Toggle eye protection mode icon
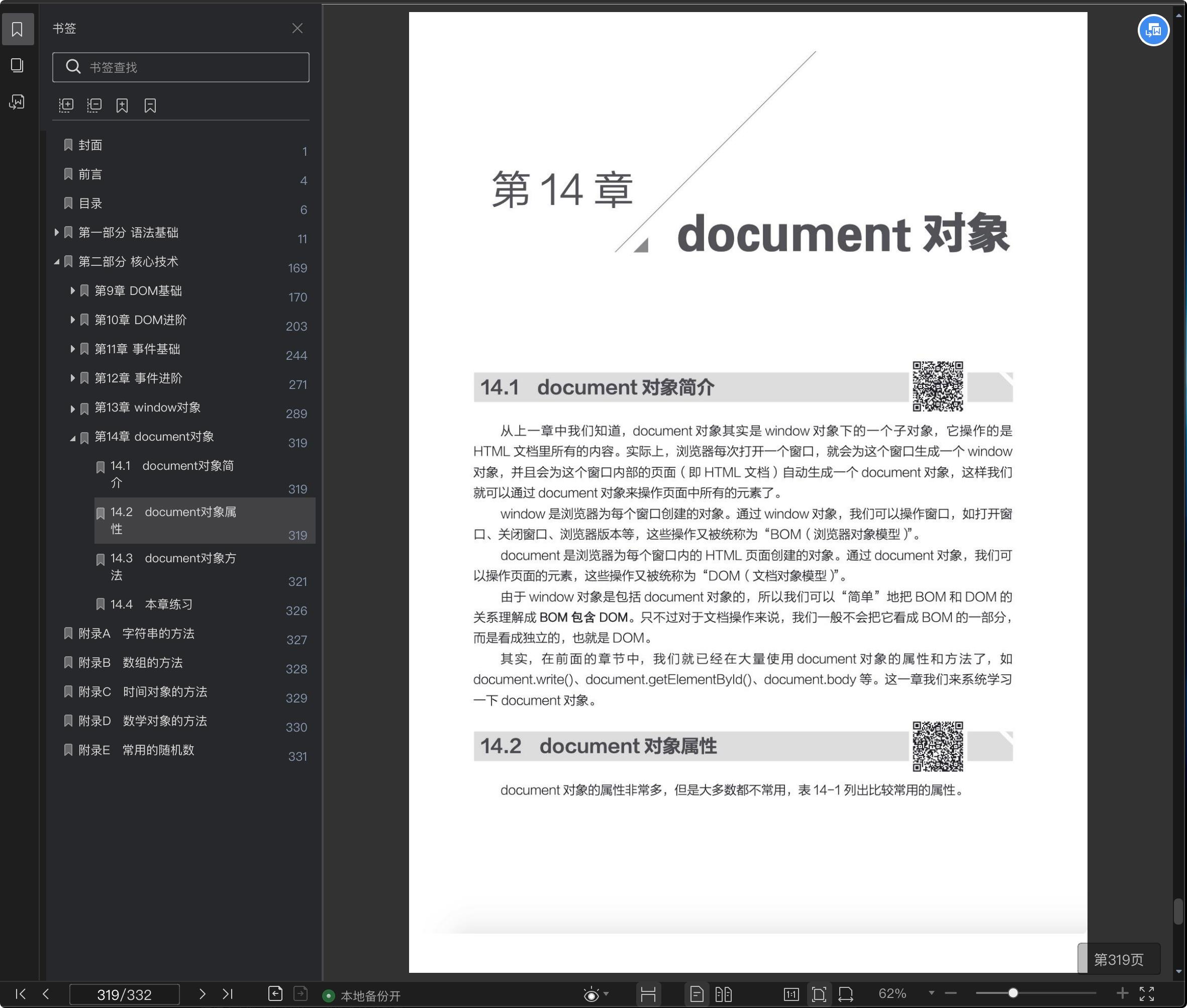The image size is (1187, 1008). point(591,995)
